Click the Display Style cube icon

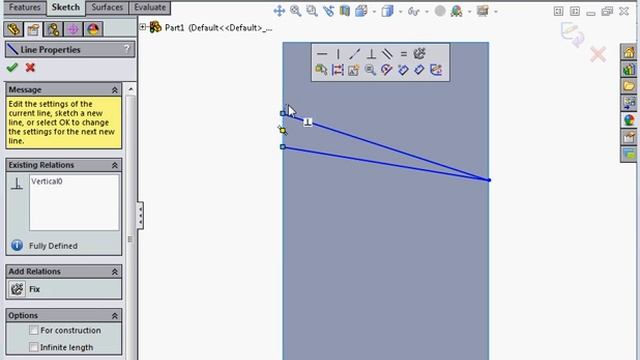pos(387,11)
